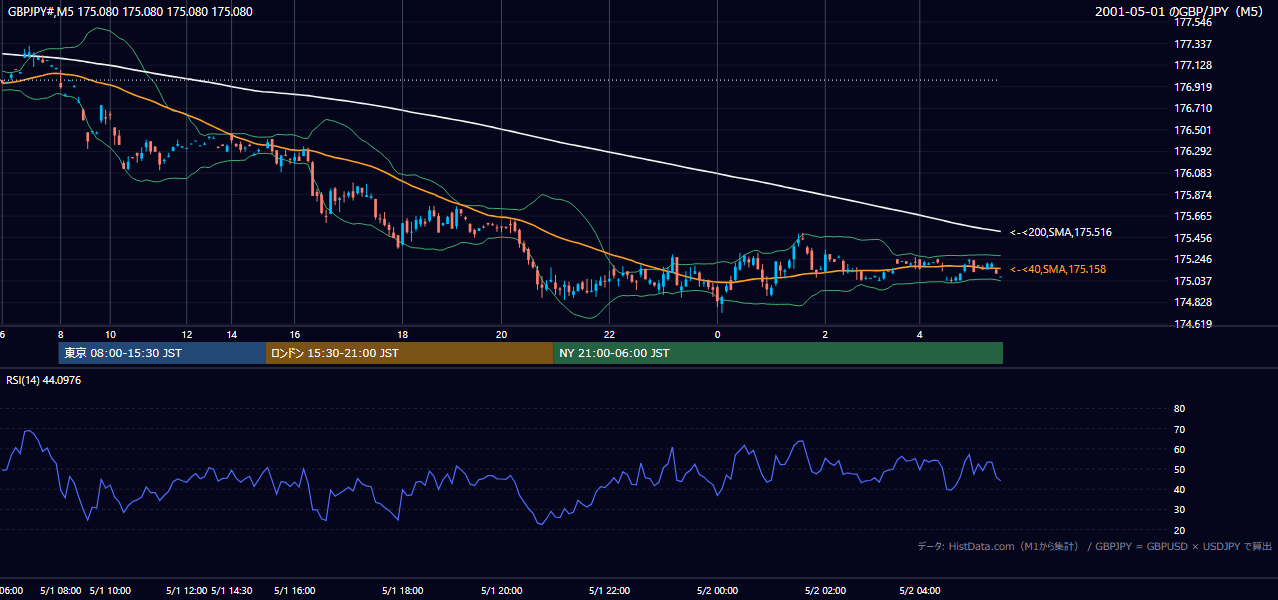Click the price axis value 176.501
The image size is (1278, 600).
click(1192, 130)
